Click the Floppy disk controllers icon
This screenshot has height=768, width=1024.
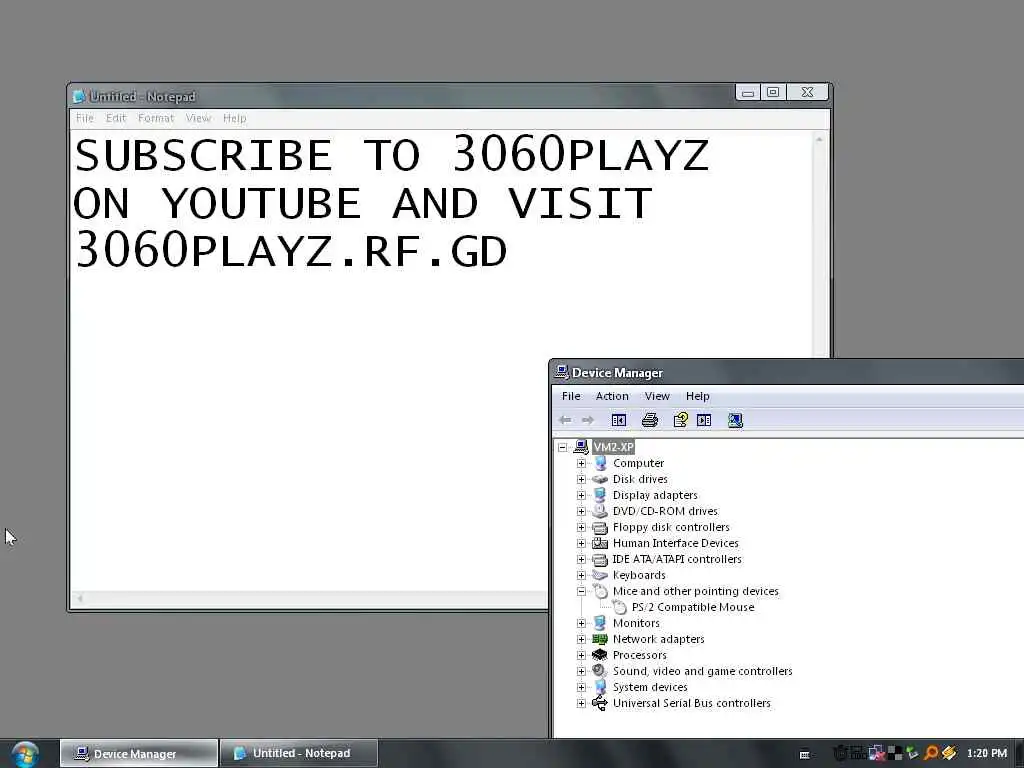(x=600, y=527)
